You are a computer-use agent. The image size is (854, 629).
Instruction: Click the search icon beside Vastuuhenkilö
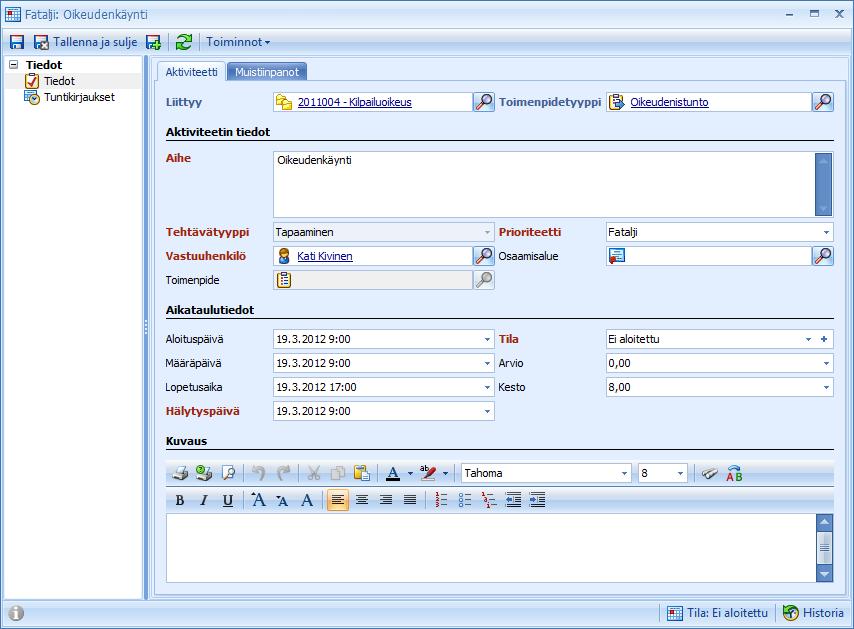tap(484, 256)
